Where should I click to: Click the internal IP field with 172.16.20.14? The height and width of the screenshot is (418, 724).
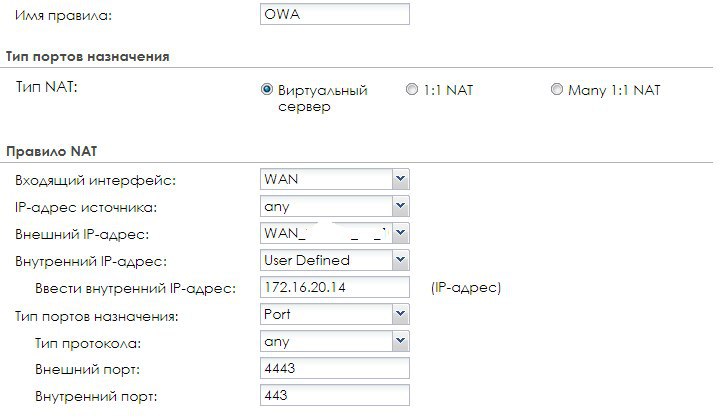334,288
